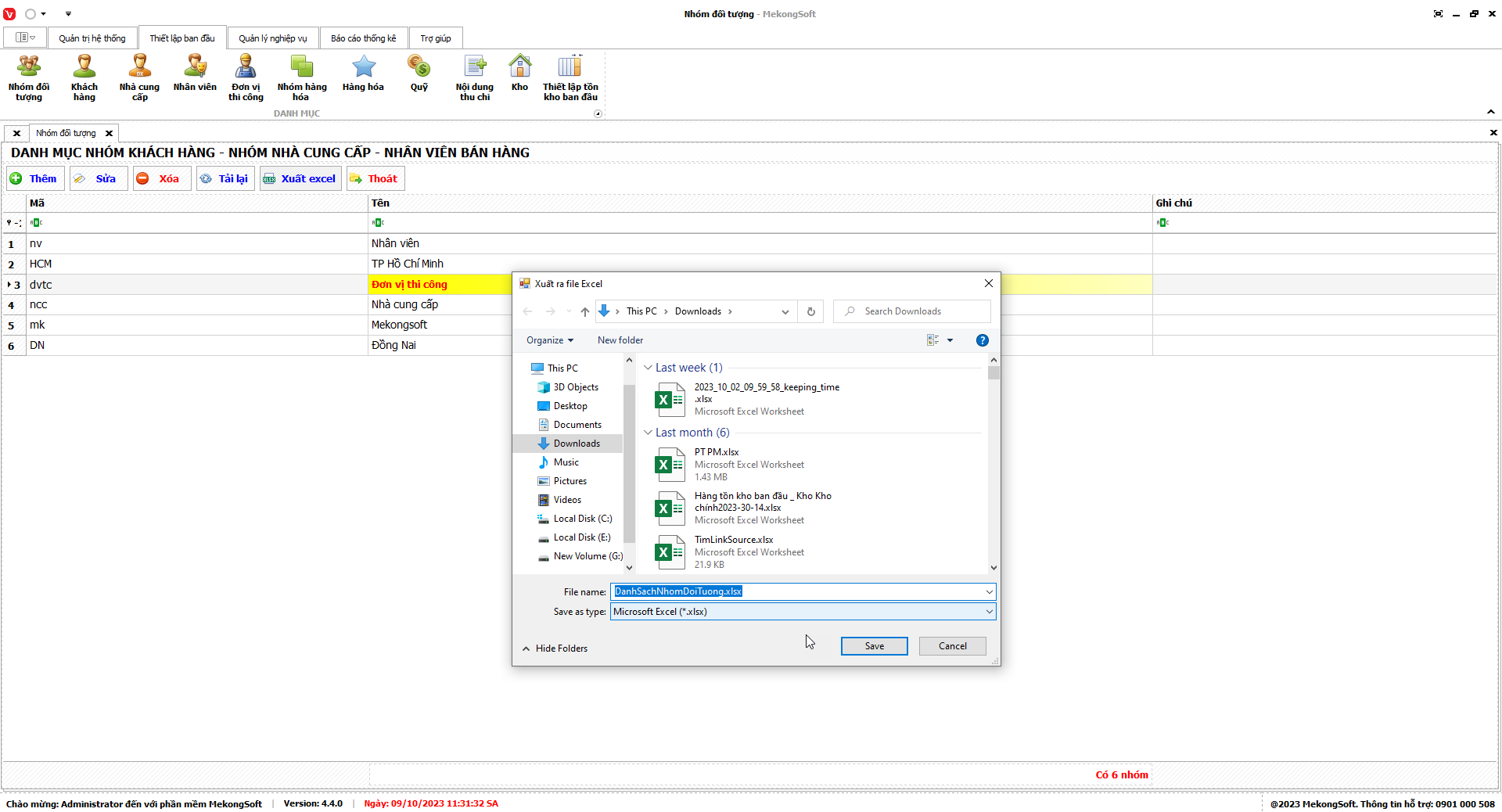This screenshot has height=812, width=1502.
Task: Refresh the Downloads folder listing
Action: tap(811, 311)
